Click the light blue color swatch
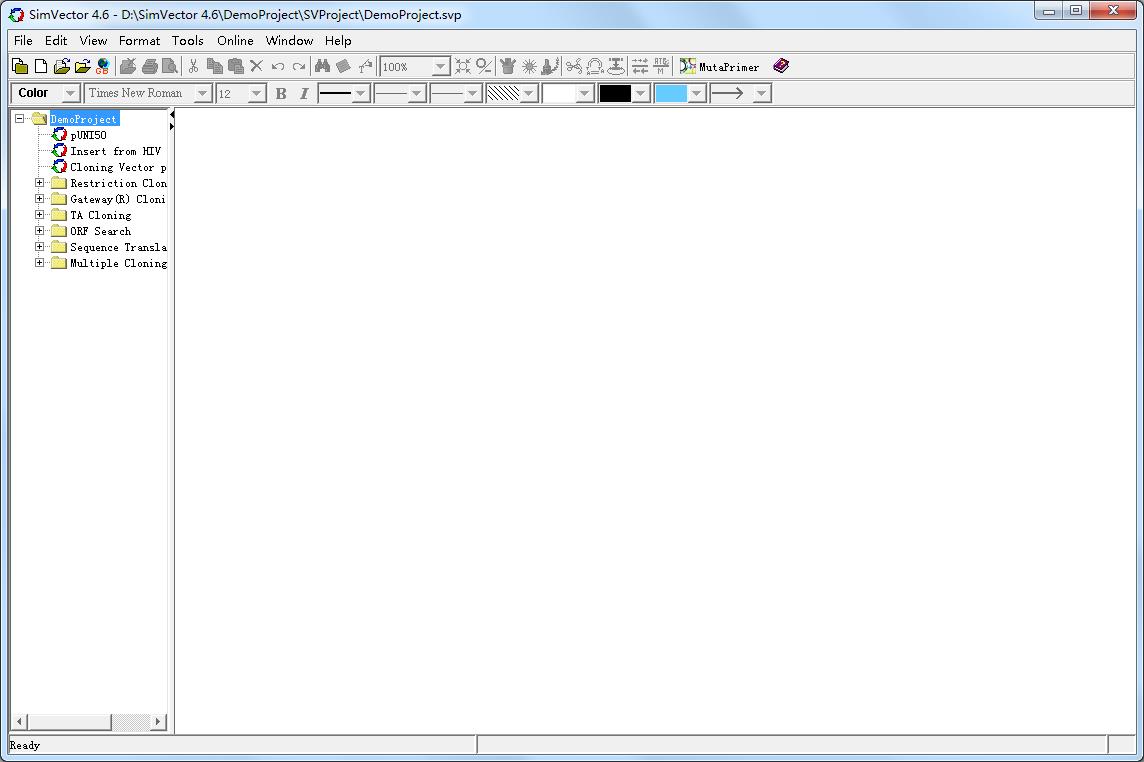The image size is (1144, 762). click(671, 93)
